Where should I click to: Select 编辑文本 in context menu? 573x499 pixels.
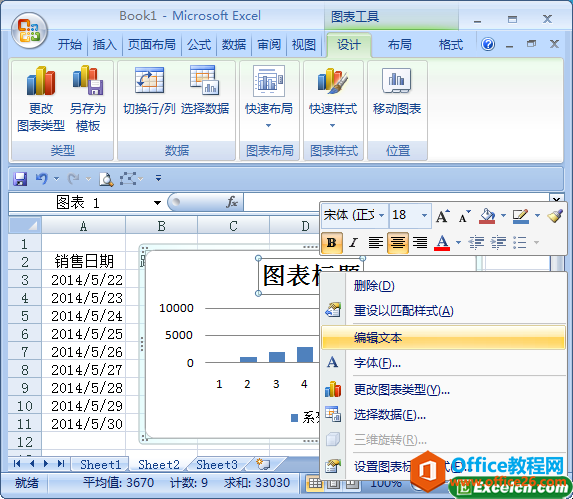pyautogui.click(x=443, y=338)
